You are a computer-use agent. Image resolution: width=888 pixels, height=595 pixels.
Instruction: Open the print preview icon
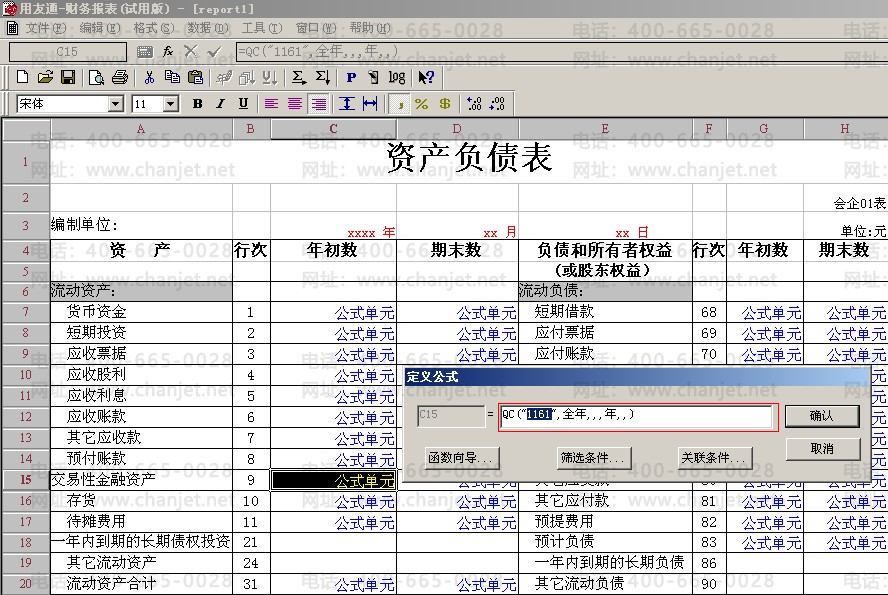[97, 77]
